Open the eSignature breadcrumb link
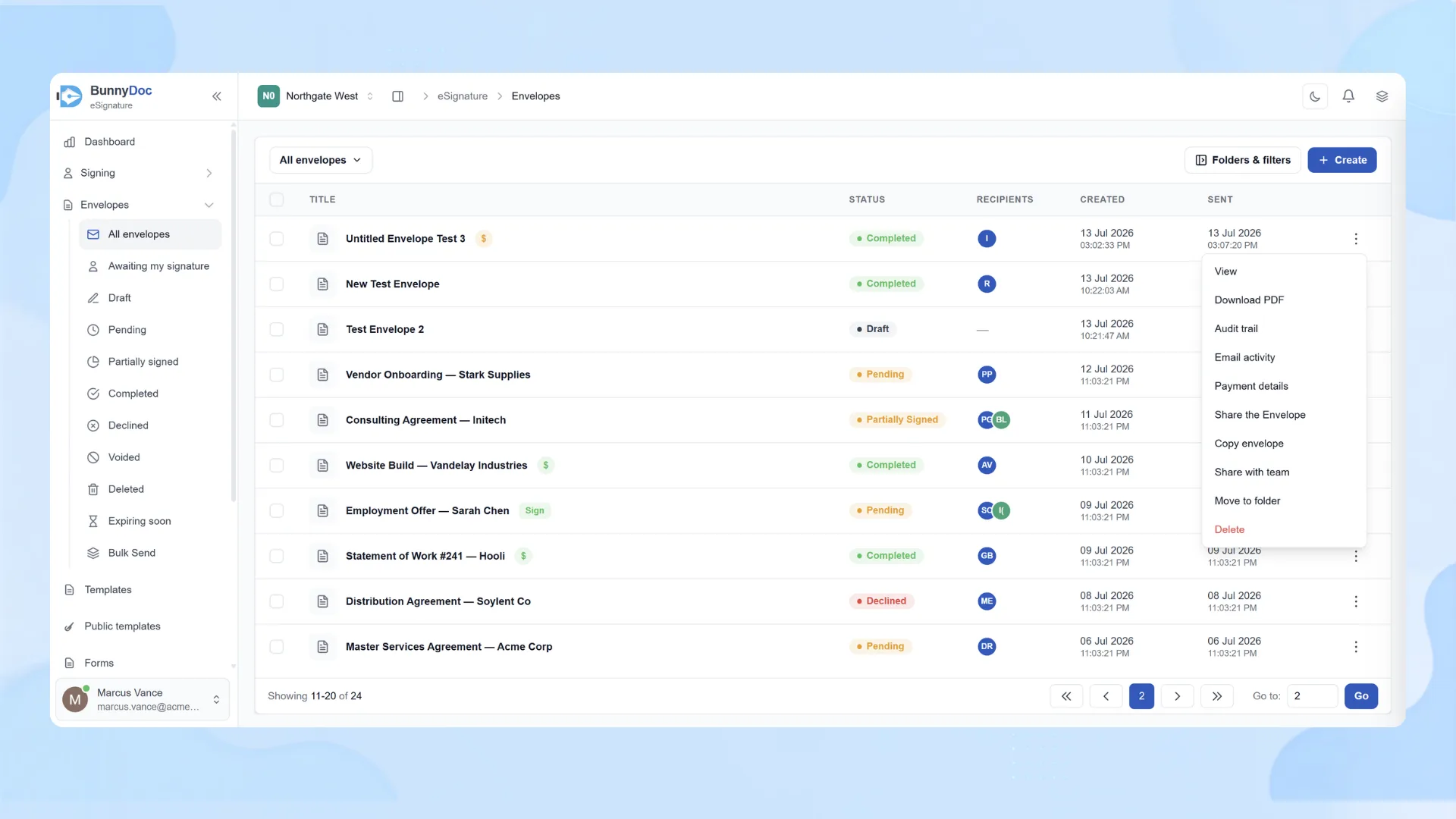 point(463,96)
